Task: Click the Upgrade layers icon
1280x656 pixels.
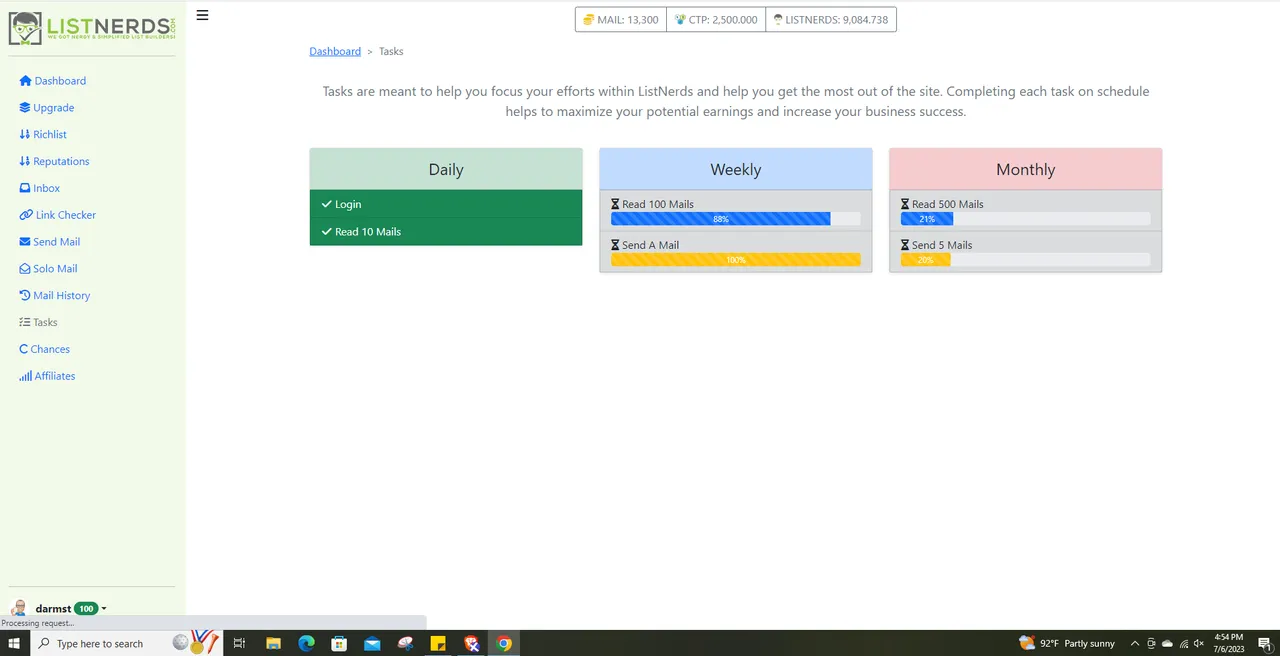Action: coord(25,108)
